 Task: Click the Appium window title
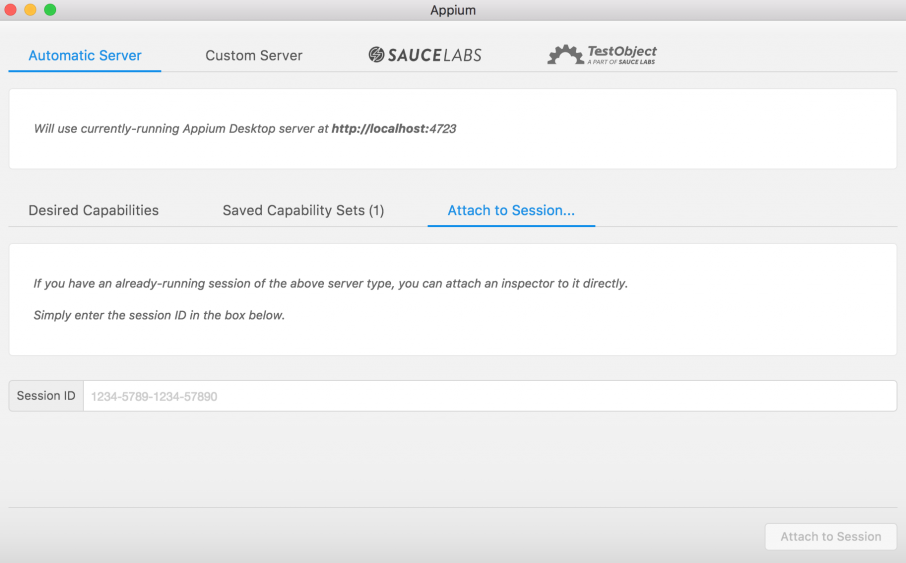(453, 10)
